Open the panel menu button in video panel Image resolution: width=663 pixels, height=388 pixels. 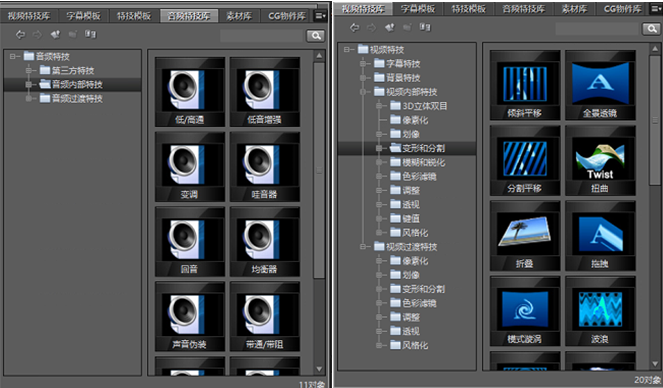click(656, 8)
